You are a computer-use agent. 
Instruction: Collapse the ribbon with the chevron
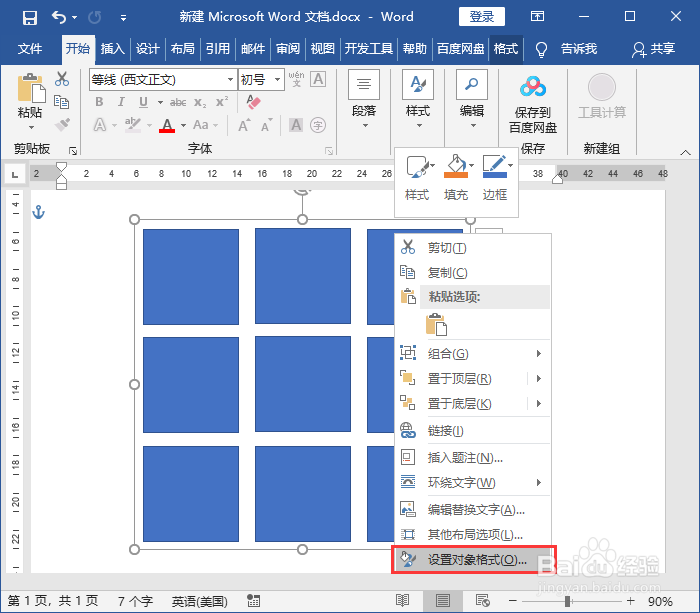(x=685, y=153)
